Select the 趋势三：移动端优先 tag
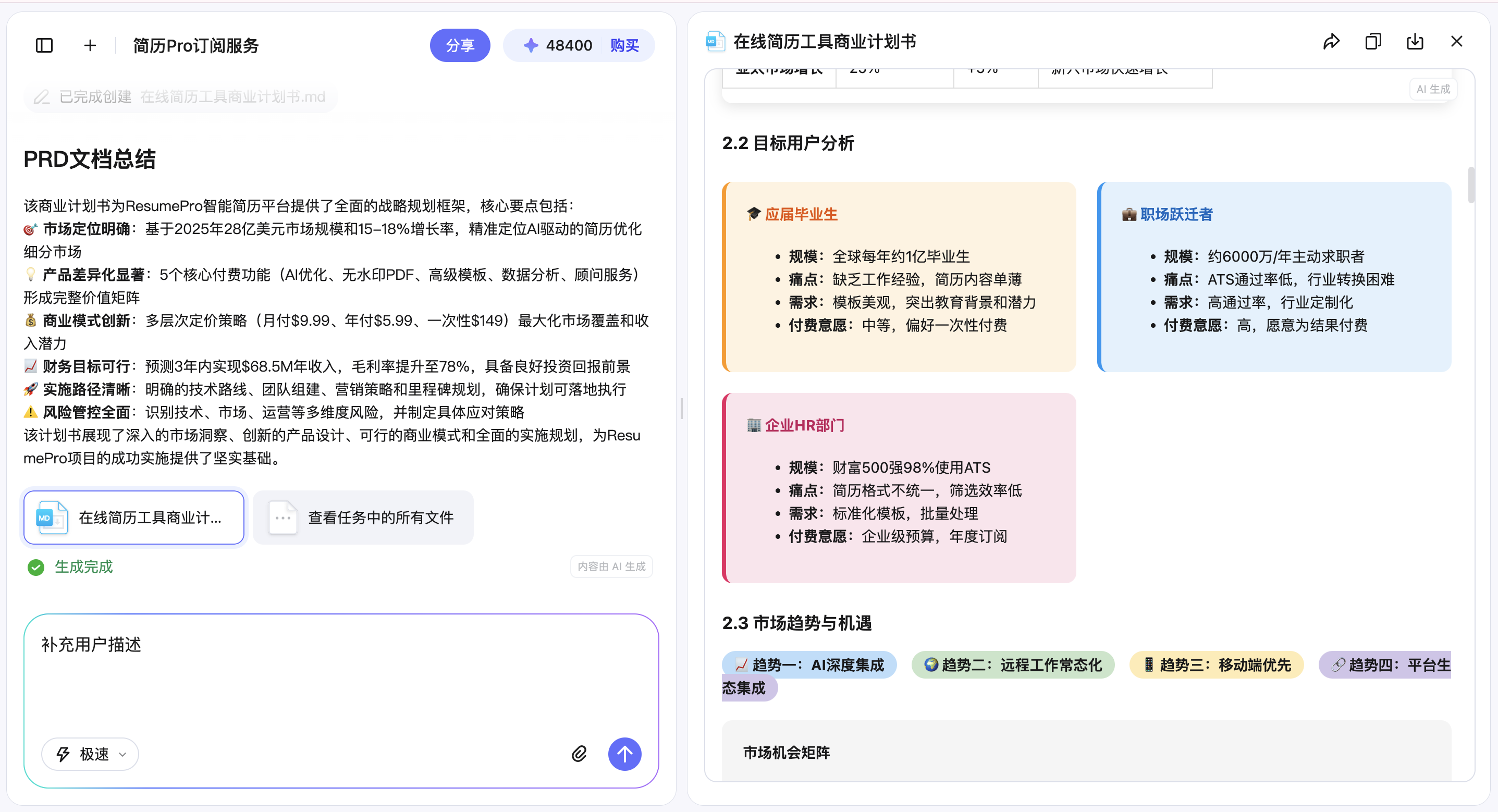 [1216, 665]
